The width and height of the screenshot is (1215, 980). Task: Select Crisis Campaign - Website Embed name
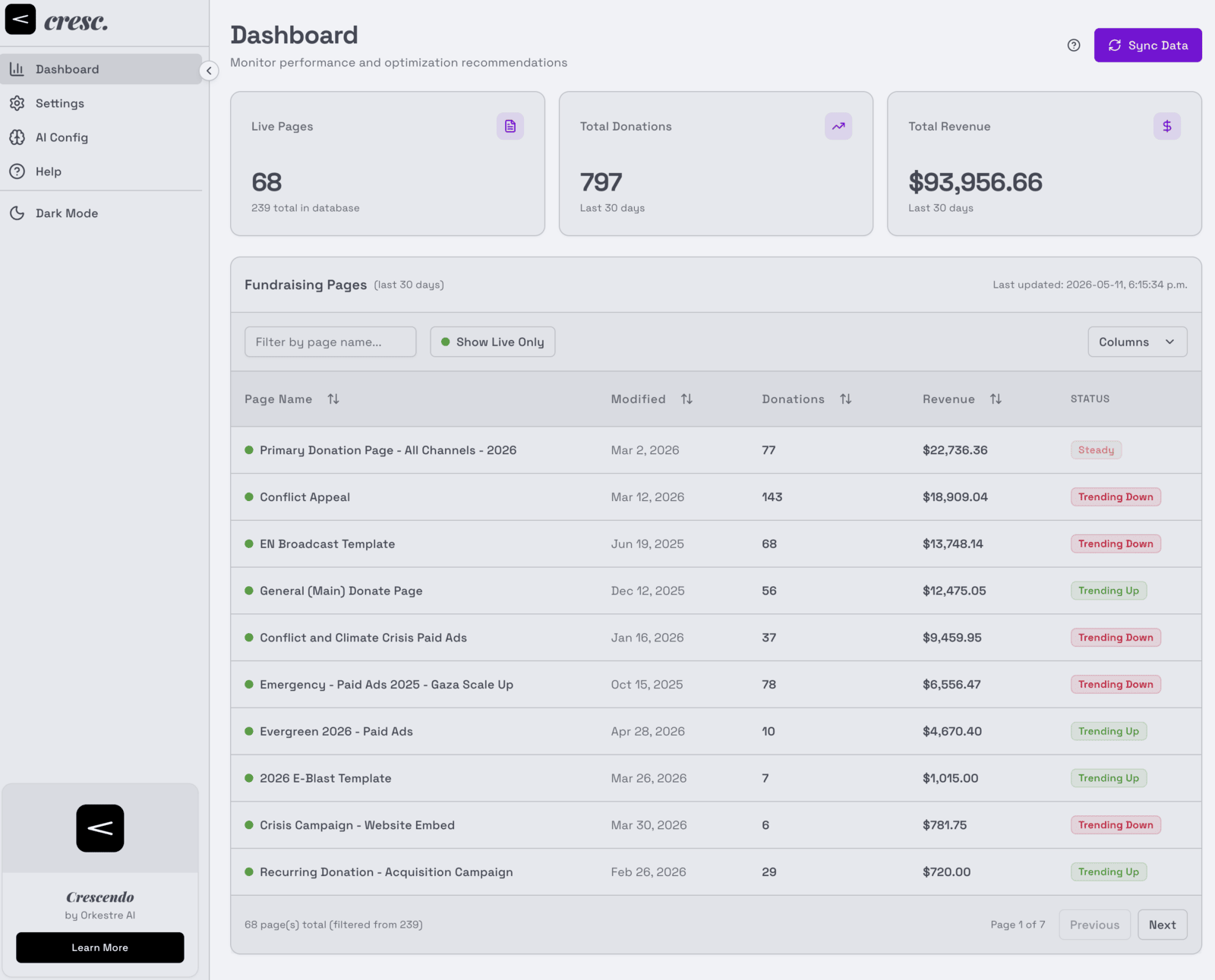coord(358,825)
